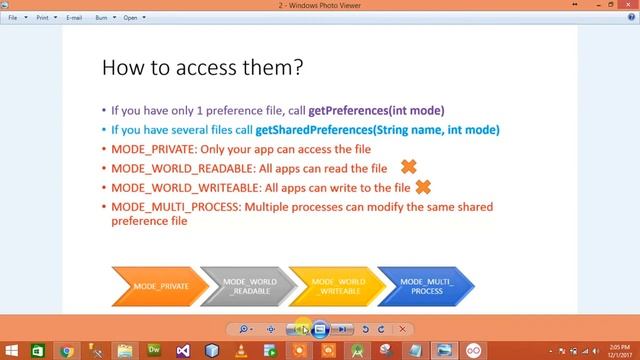Viewport: 640px width, 360px height.
Task: Open VLC media player from taskbar
Action: [241, 351]
